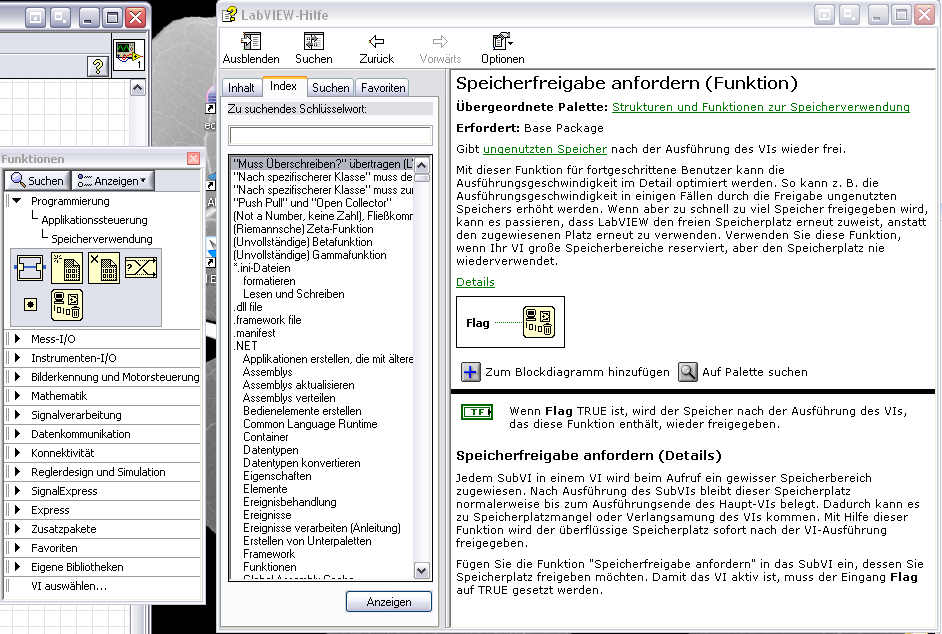Close the Funktionen palette
Viewport: 942px width, 634px height.
click(193, 158)
